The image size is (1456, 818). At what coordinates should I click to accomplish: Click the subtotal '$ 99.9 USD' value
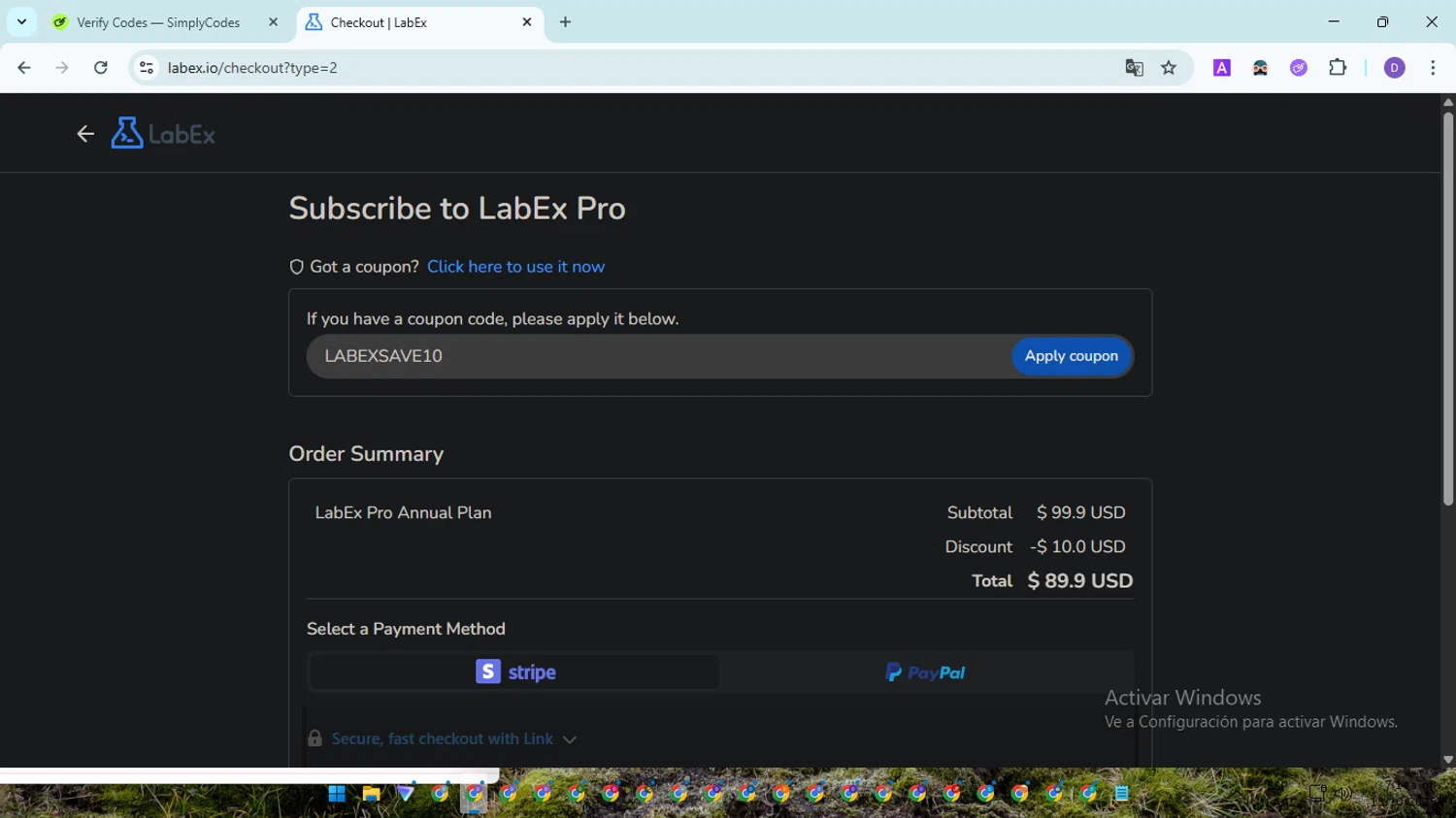click(1081, 512)
